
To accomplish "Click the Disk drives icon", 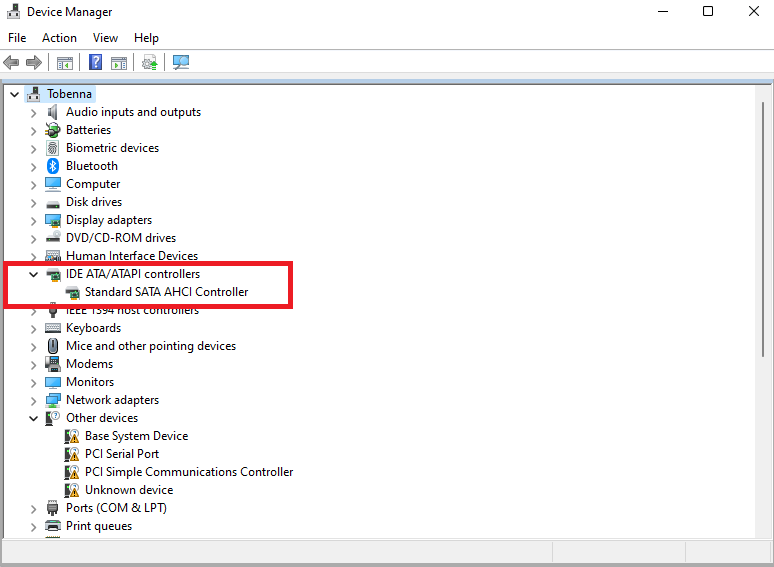I will (x=53, y=203).
